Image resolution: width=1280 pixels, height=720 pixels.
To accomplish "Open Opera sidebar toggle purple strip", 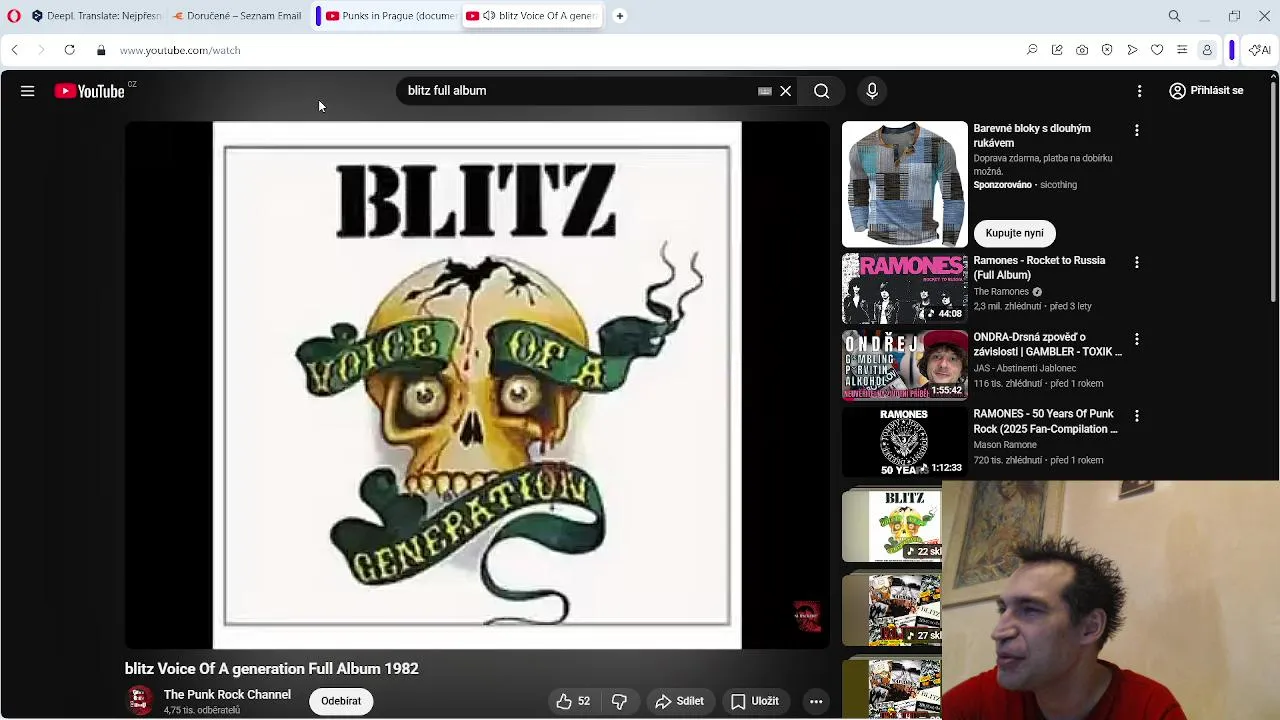I will [x=1232, y=50].
